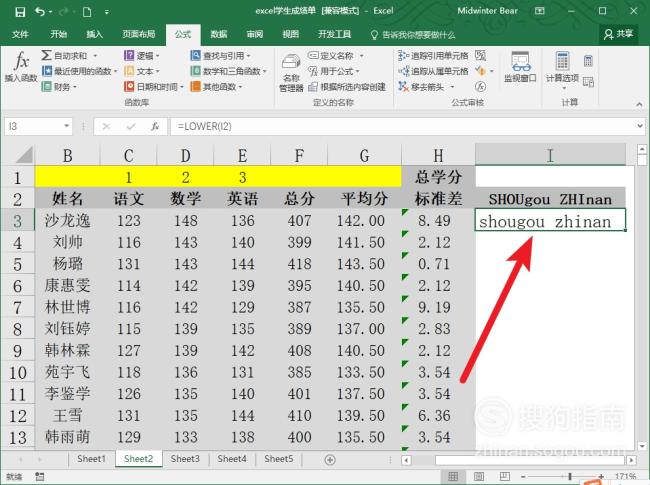
Task: Click the 计算工作表 icon
Action: pos(588,82)
